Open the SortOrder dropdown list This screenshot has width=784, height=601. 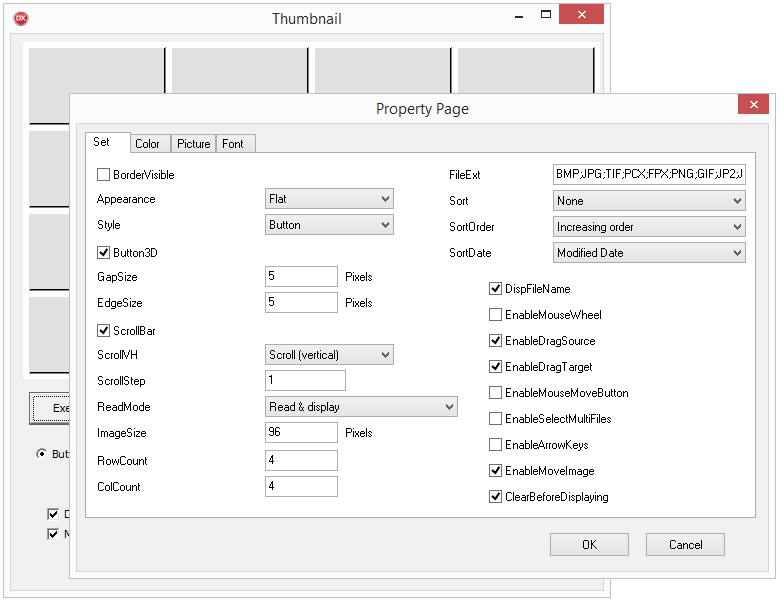649,227
